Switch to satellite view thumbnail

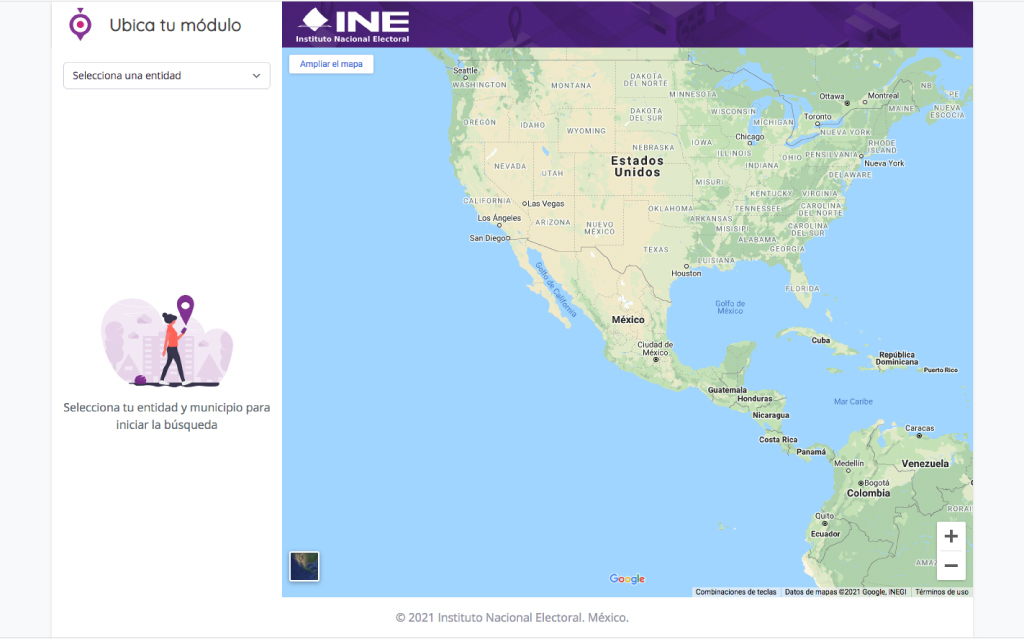(x=304, y=566)
